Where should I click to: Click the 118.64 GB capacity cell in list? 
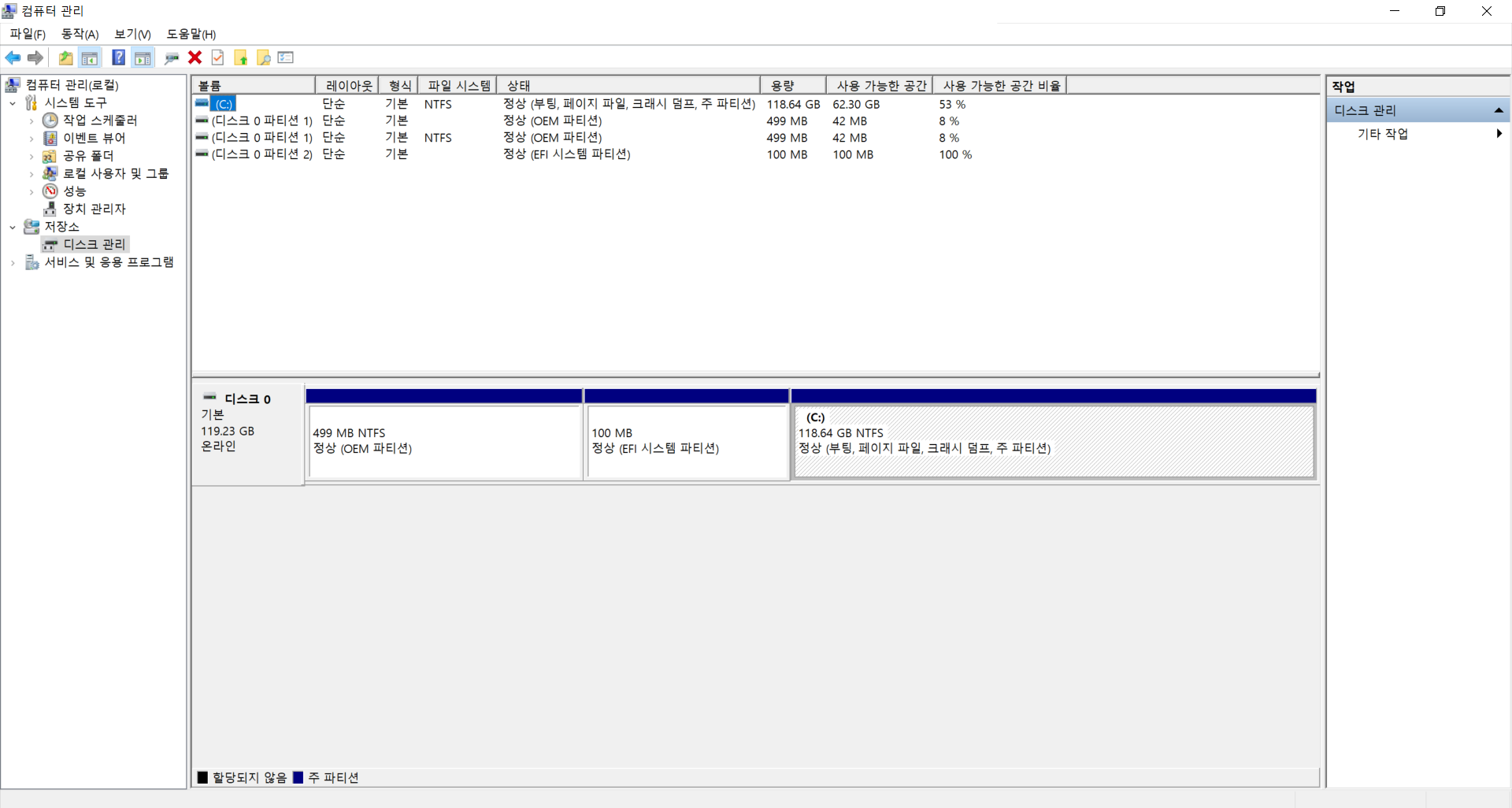[x=793, y=104]
